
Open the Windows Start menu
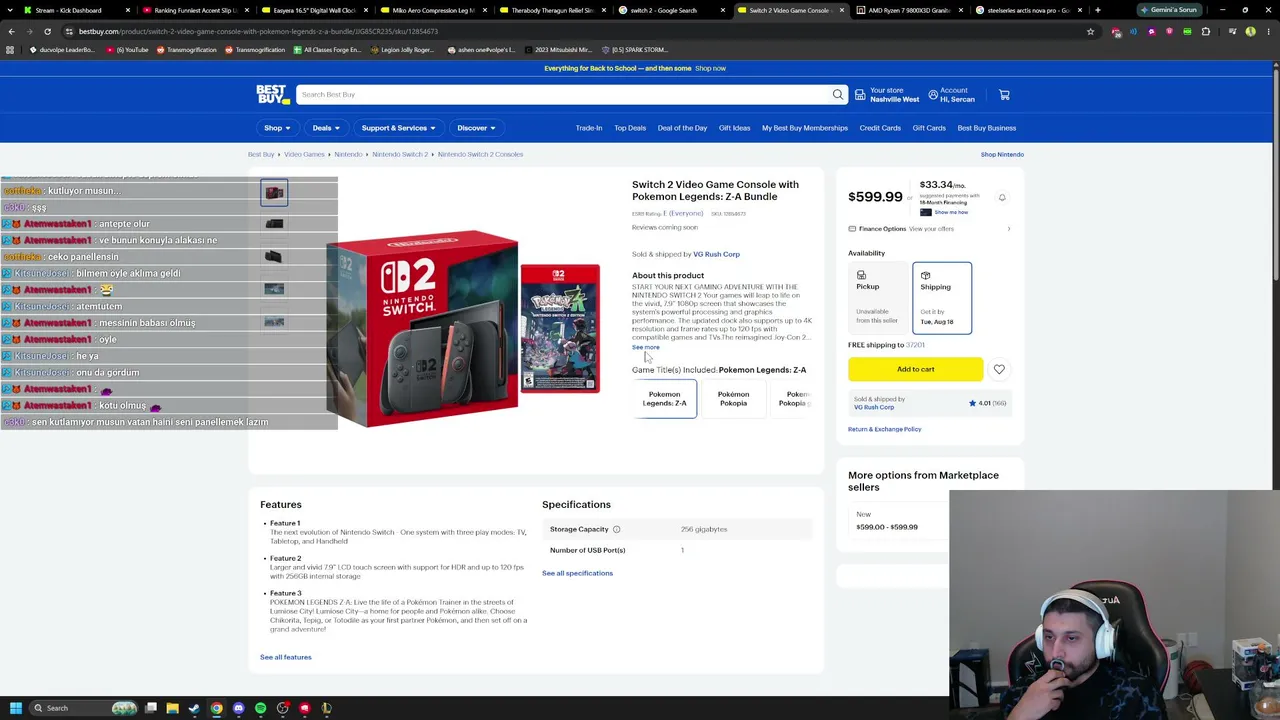coord(15,708)
